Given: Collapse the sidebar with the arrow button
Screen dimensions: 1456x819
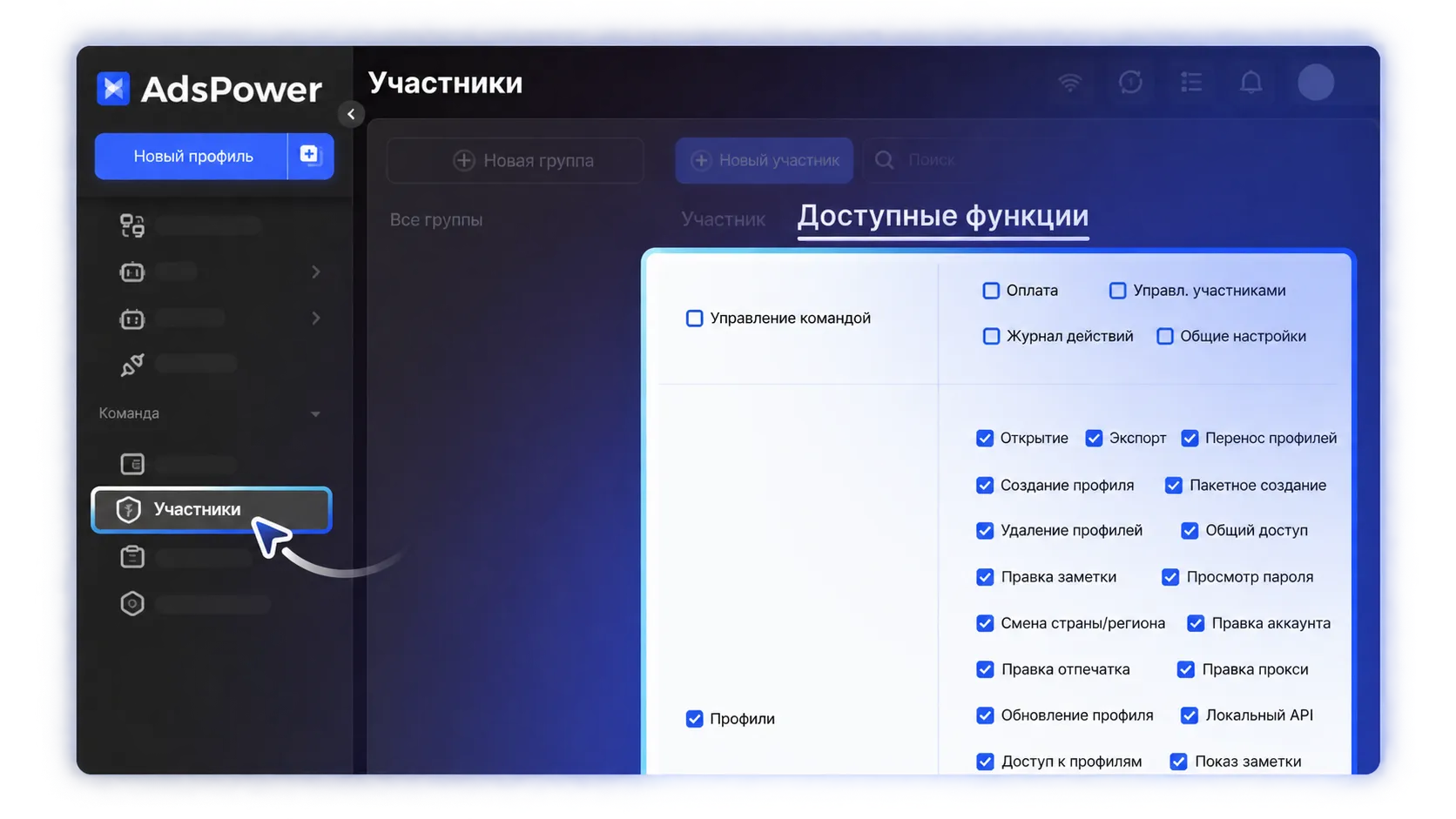Looking at the screenshot, I should [x=351, y=114].
